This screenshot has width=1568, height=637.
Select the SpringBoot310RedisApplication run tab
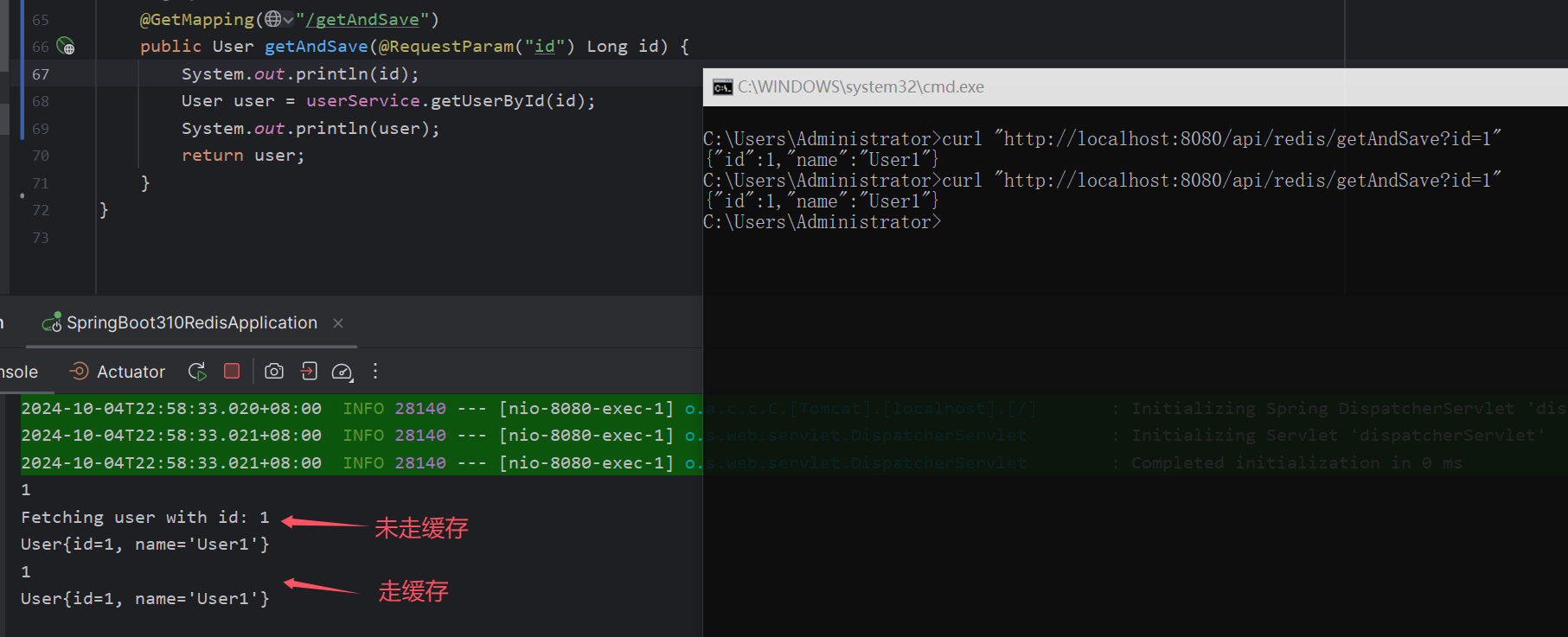pos(192,322)
